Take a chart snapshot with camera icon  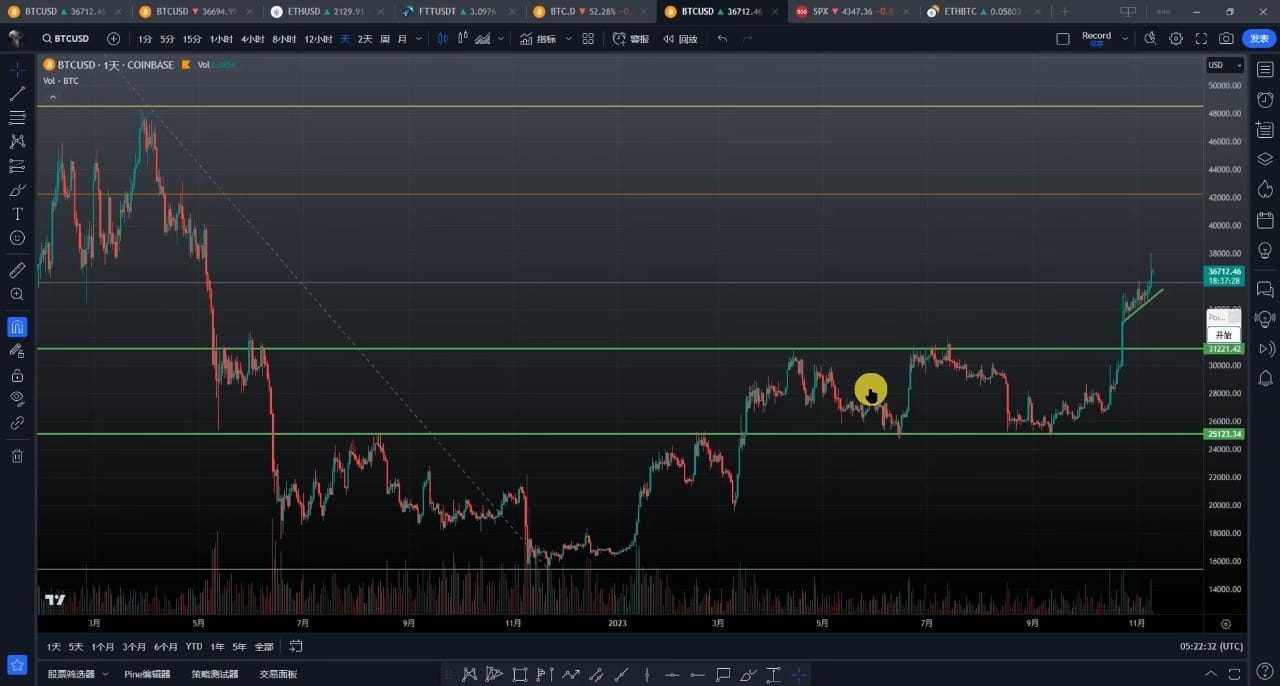click(1226, 39)
